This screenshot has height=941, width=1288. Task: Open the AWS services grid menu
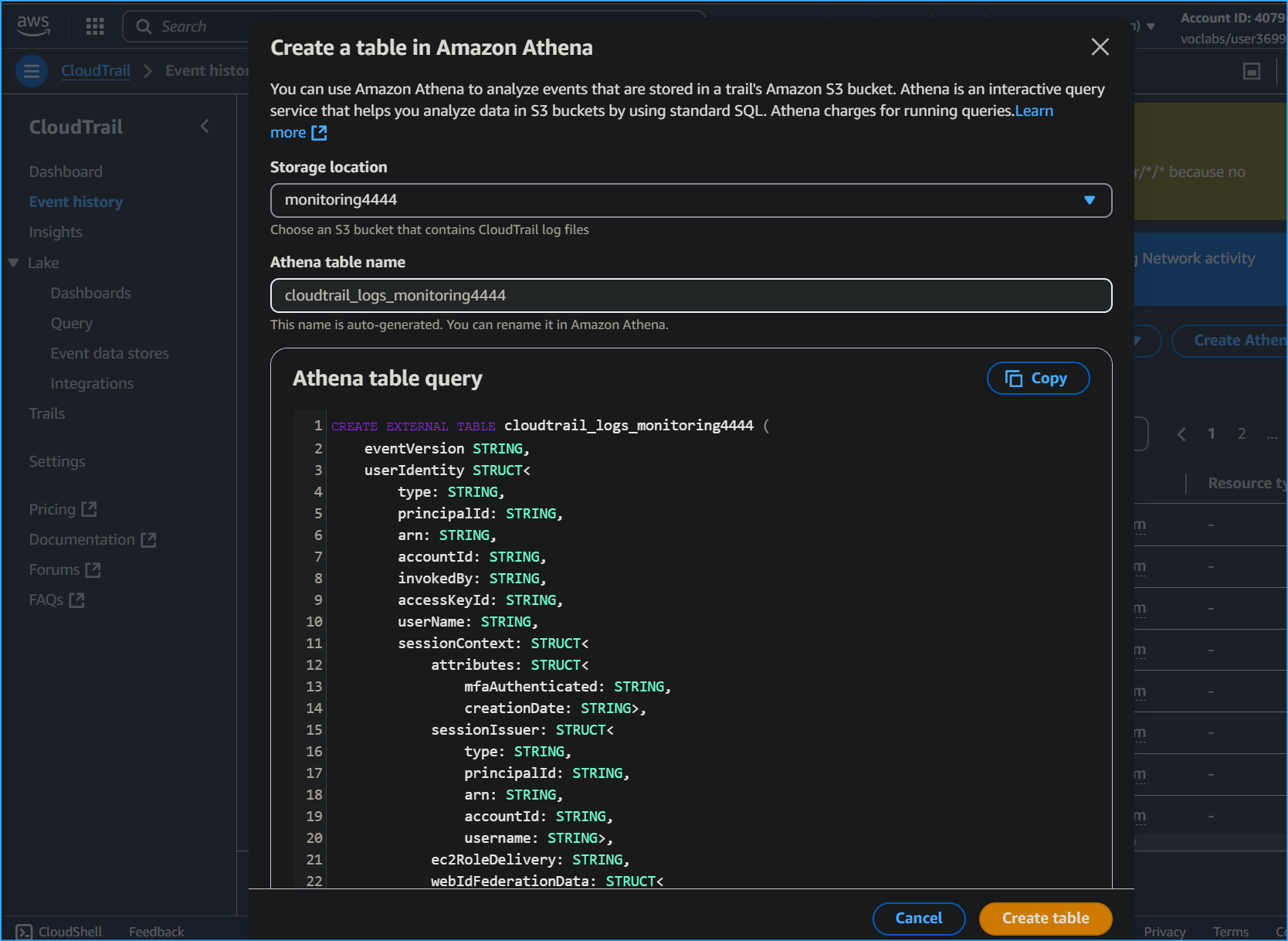click(94, 25)
